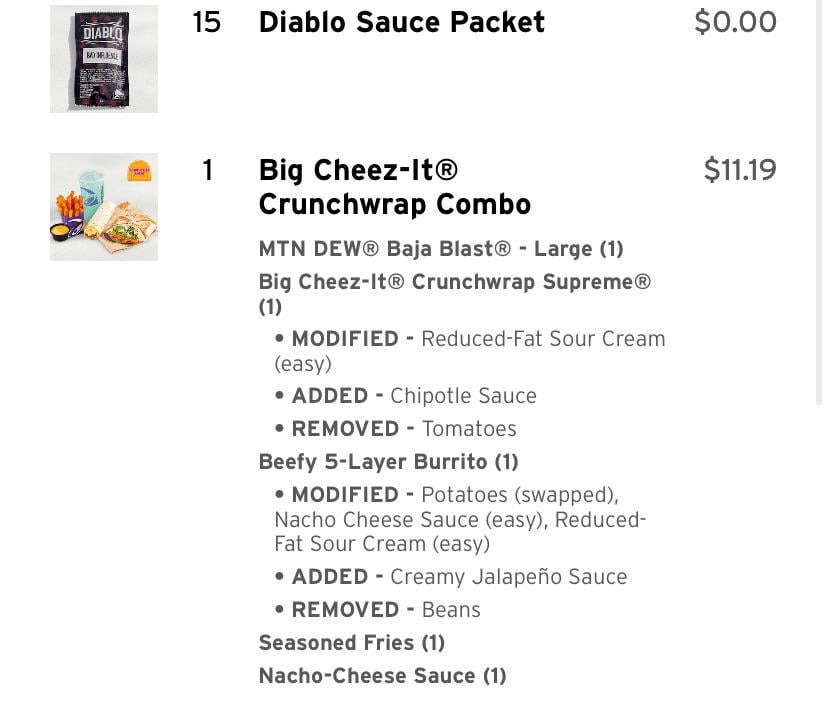Click the quantity 1 beside the combo

tap(207, 170)
